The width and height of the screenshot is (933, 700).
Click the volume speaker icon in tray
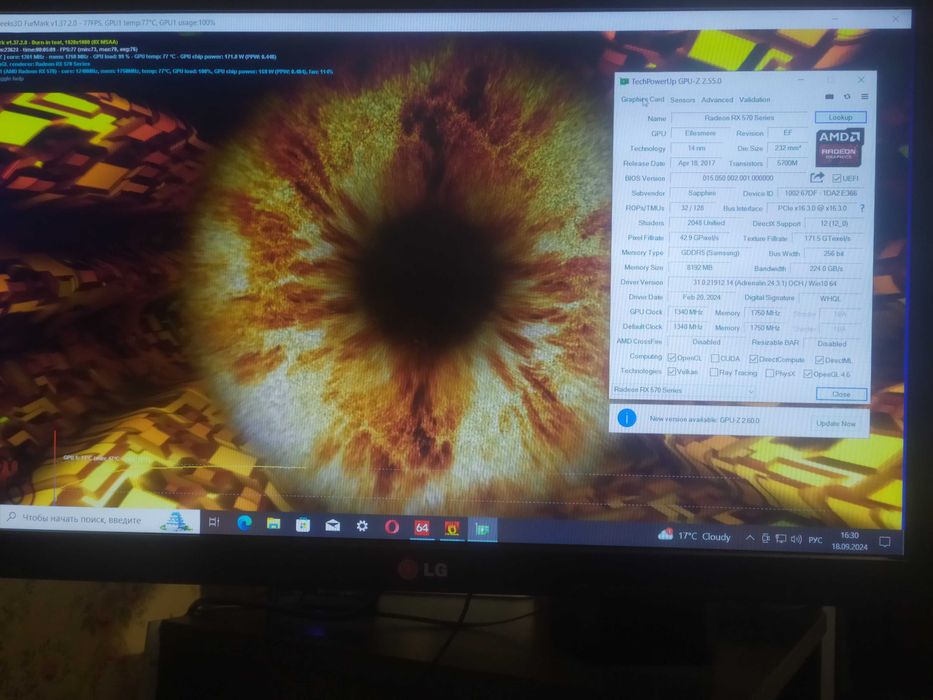point(796,539)
